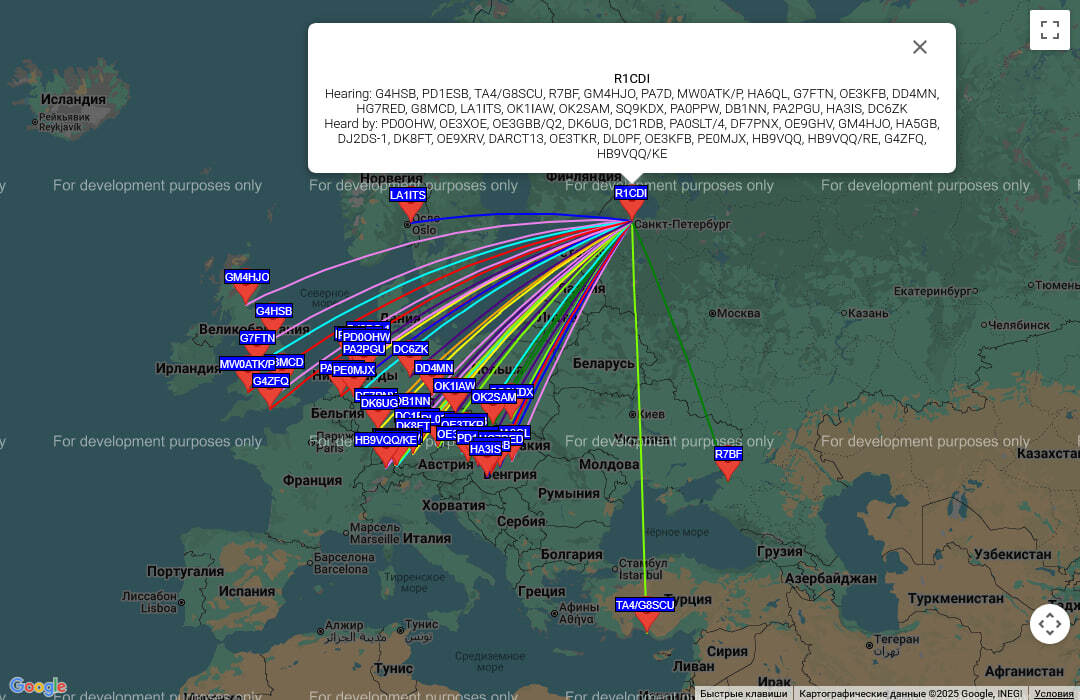Select the LA1ITS station marker
Viewport: 1080px width, 700px height.
pyautogui.click(x=411, y=212)
